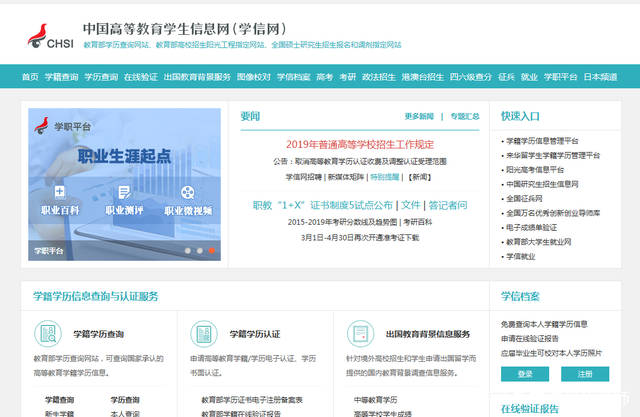Image resolution: width=640 pixels, height=417 pixels.
Task: Open 学籍学历信息管理平台 quick link
Action: tap(542, 141)
